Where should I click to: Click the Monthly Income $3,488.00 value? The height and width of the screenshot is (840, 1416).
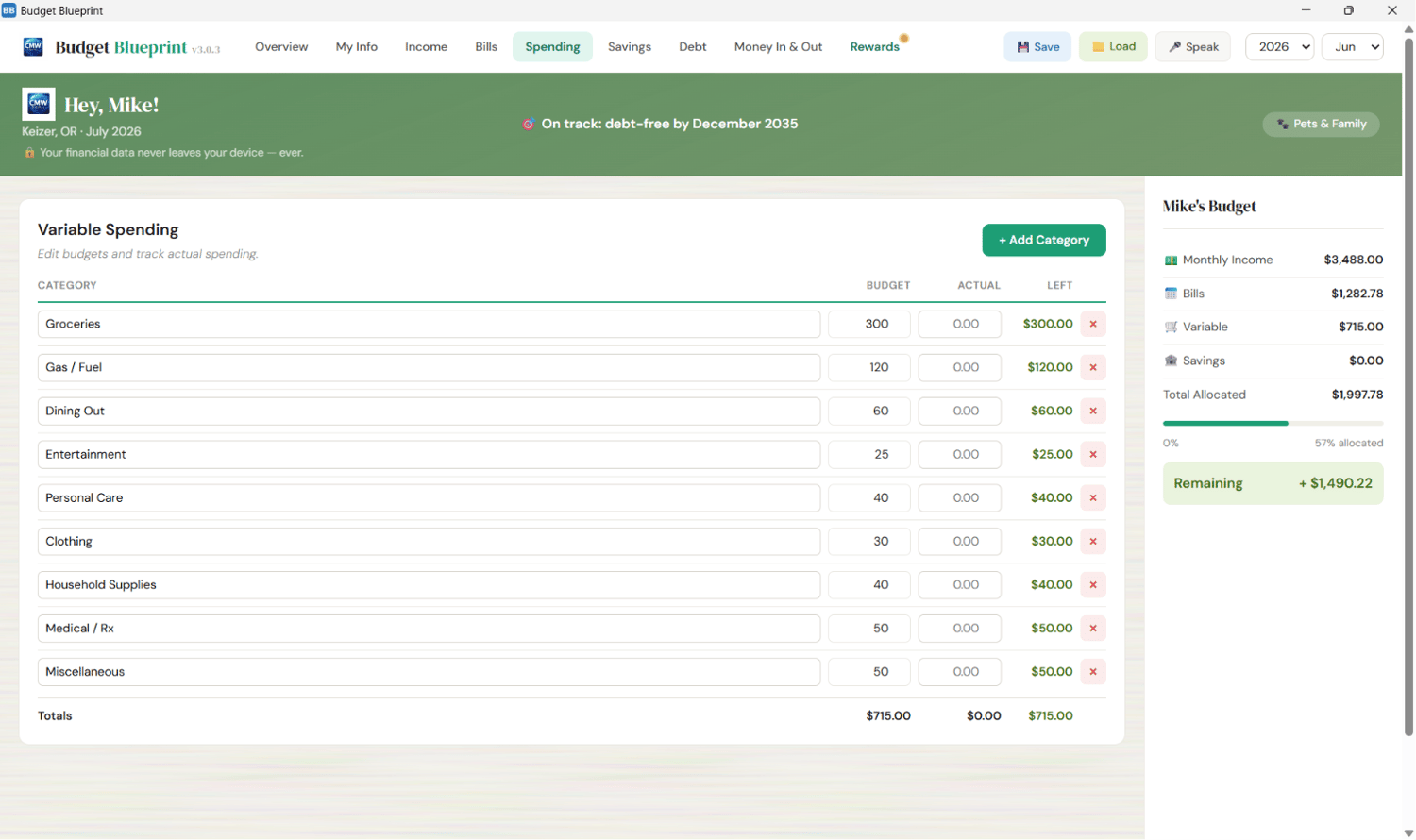coord(1354,260)
